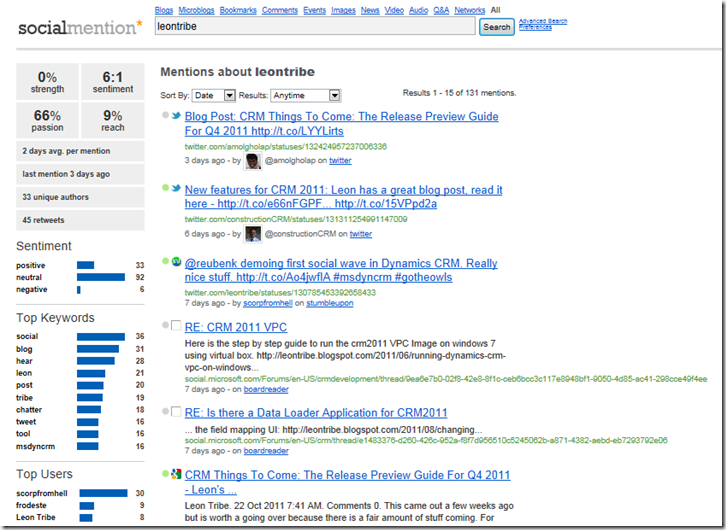Open @reubenk demoing first social wave link
726x530 pixels.
point(341,270)
